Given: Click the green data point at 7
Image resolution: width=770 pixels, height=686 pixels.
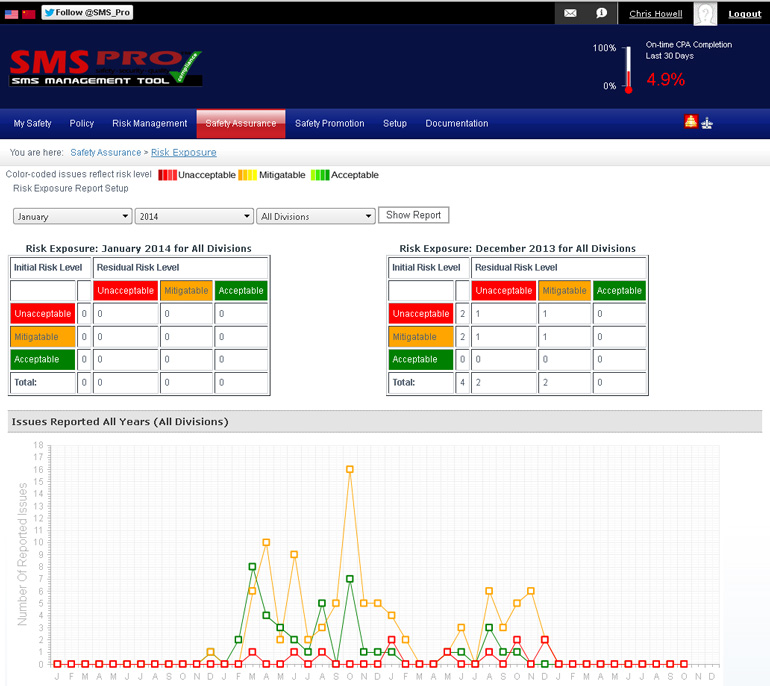Looking at the screenshot, I should point(350,579).
